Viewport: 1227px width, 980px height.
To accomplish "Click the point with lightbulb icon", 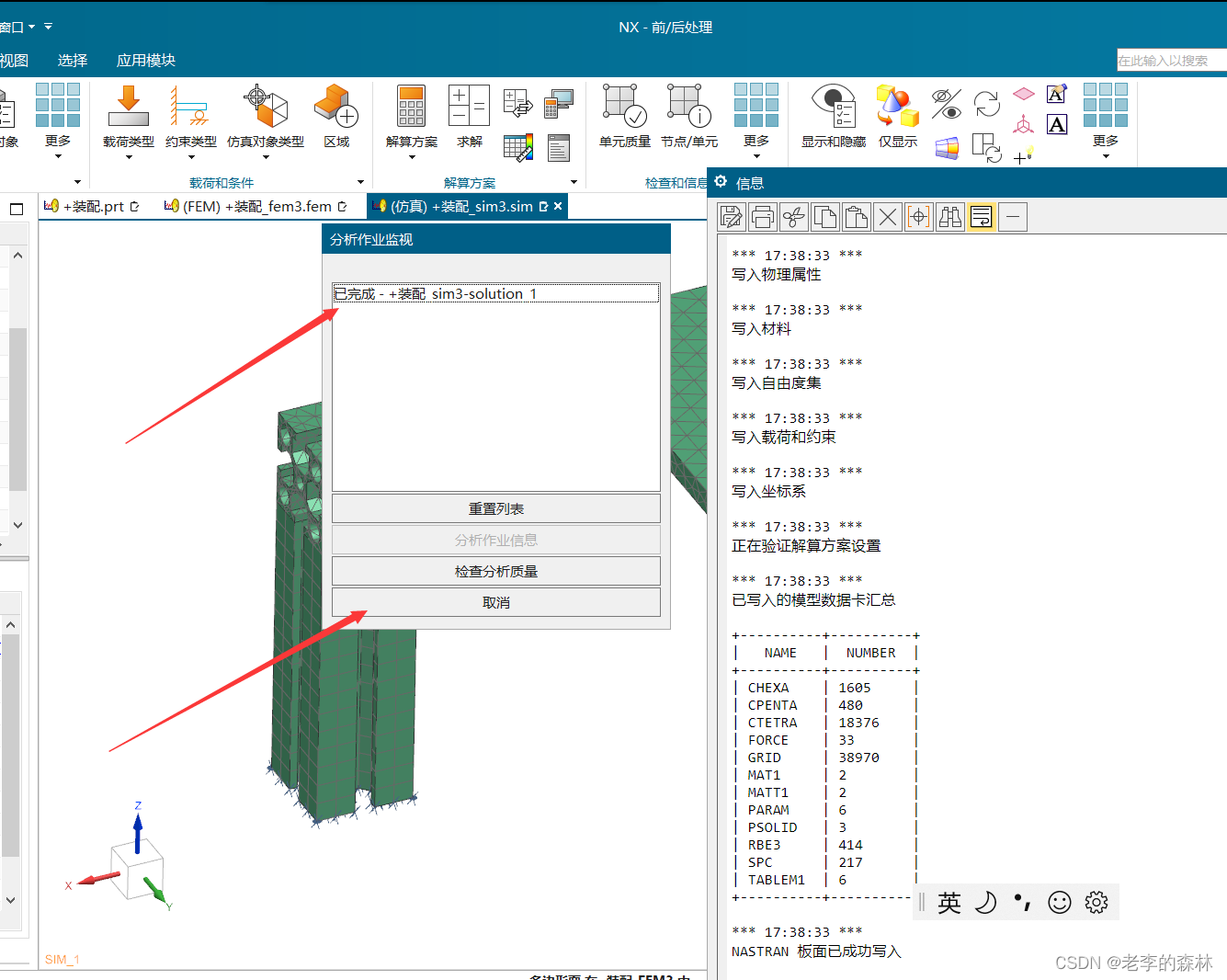I will pos(1024,154).
